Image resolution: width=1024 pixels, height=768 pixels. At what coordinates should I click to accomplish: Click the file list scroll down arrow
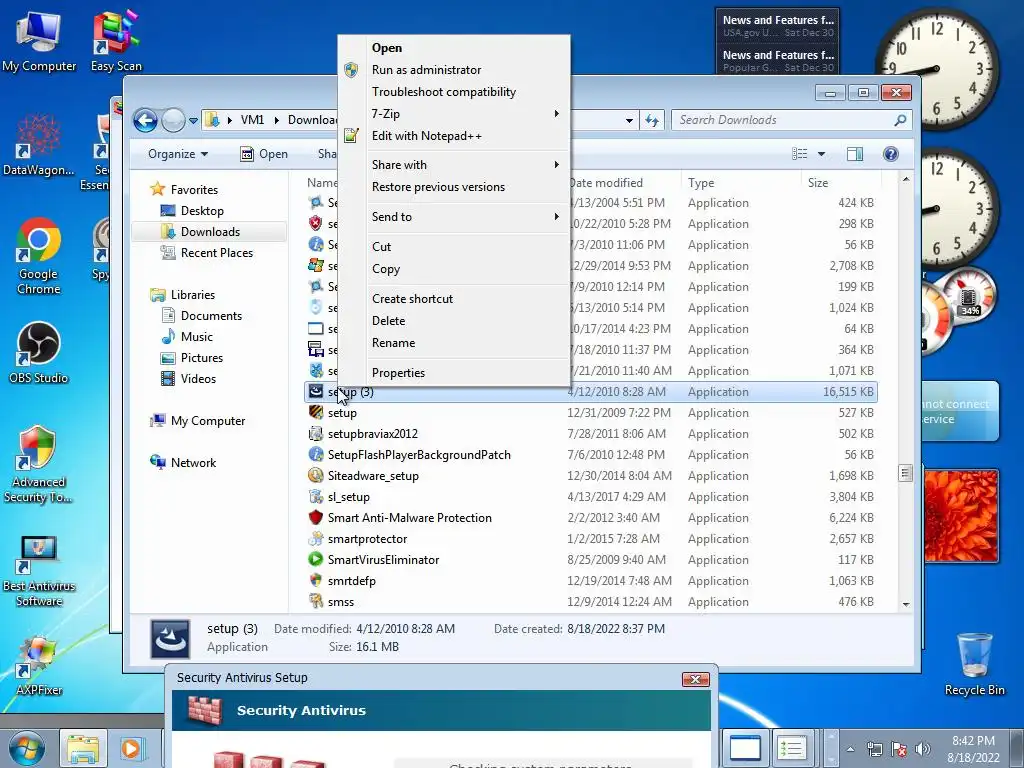click(x=906, y=604)
